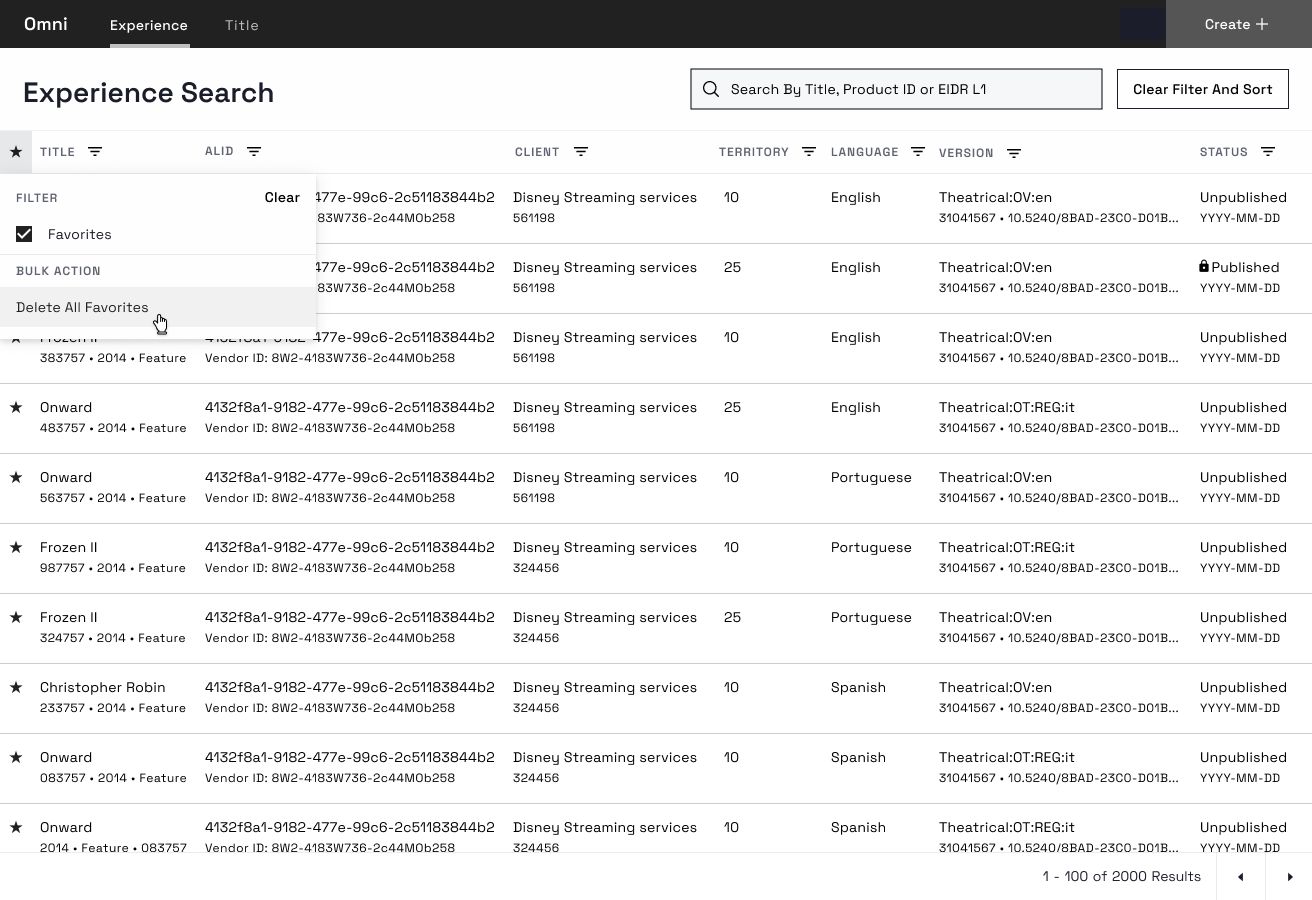
Task: Open the Title column filter icon
Action: click(x=95, y=152)
